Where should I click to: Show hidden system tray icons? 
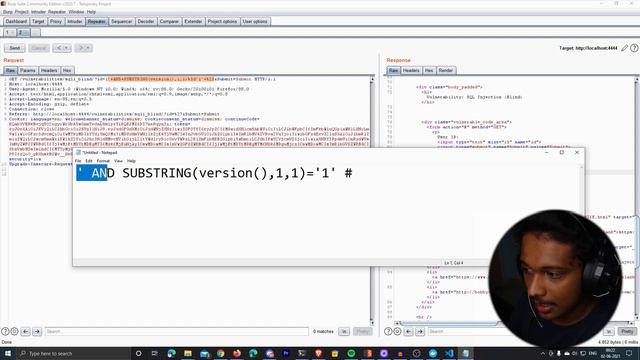[543, 353]
